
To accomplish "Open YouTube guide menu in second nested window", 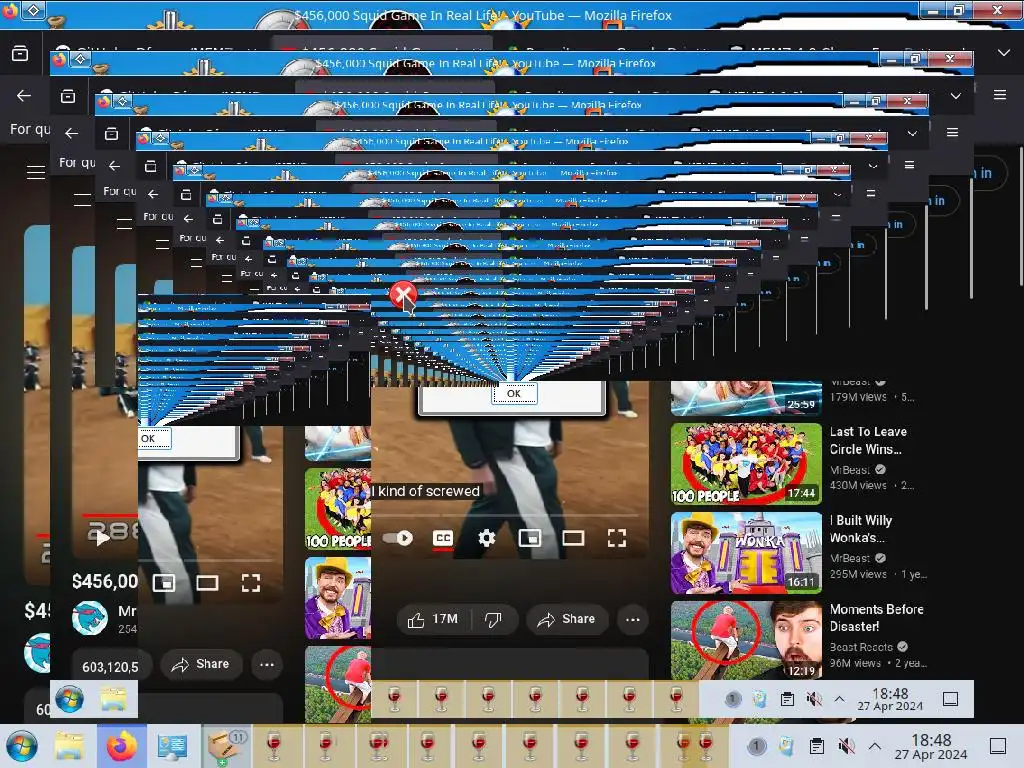I will (x=82, y=200).
